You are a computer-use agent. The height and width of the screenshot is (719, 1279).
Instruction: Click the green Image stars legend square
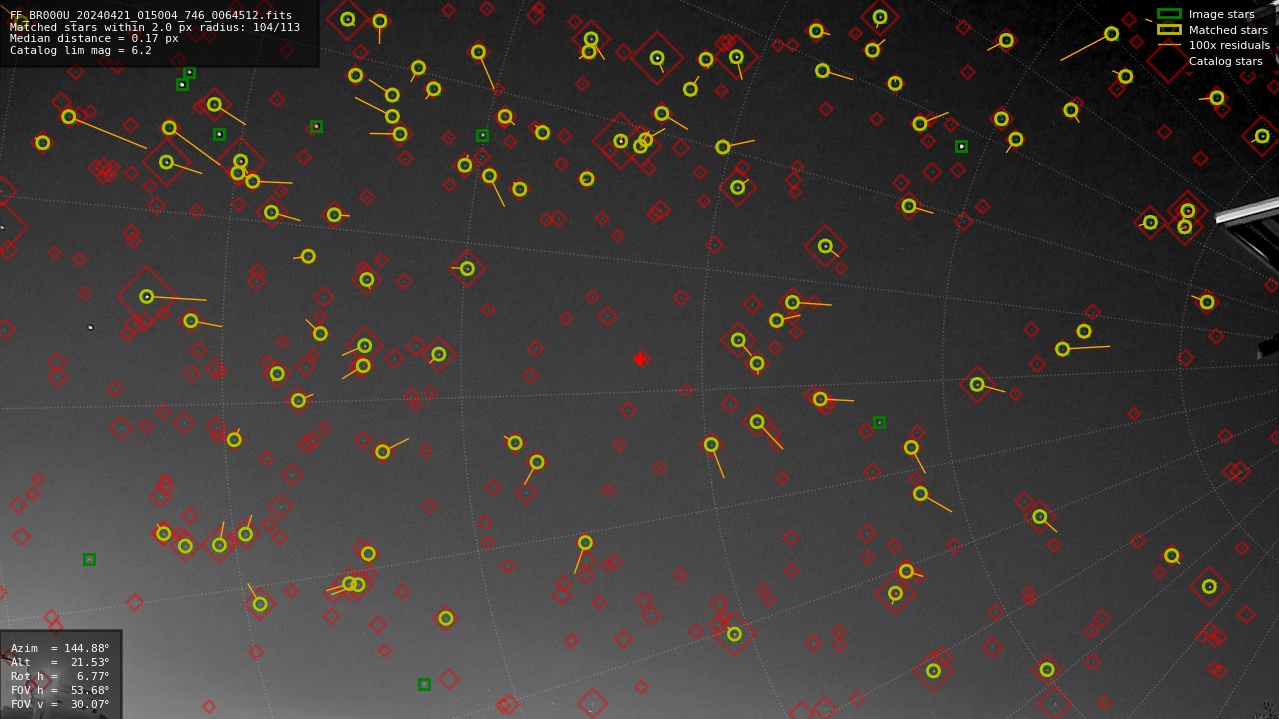click(1169, 14)
